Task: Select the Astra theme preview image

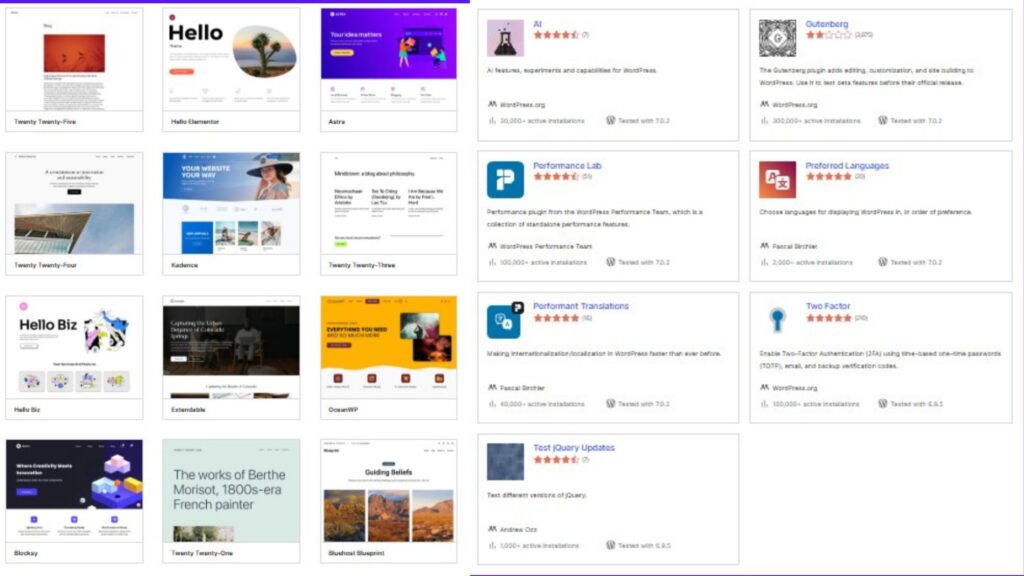Action: tap(389, 59)
